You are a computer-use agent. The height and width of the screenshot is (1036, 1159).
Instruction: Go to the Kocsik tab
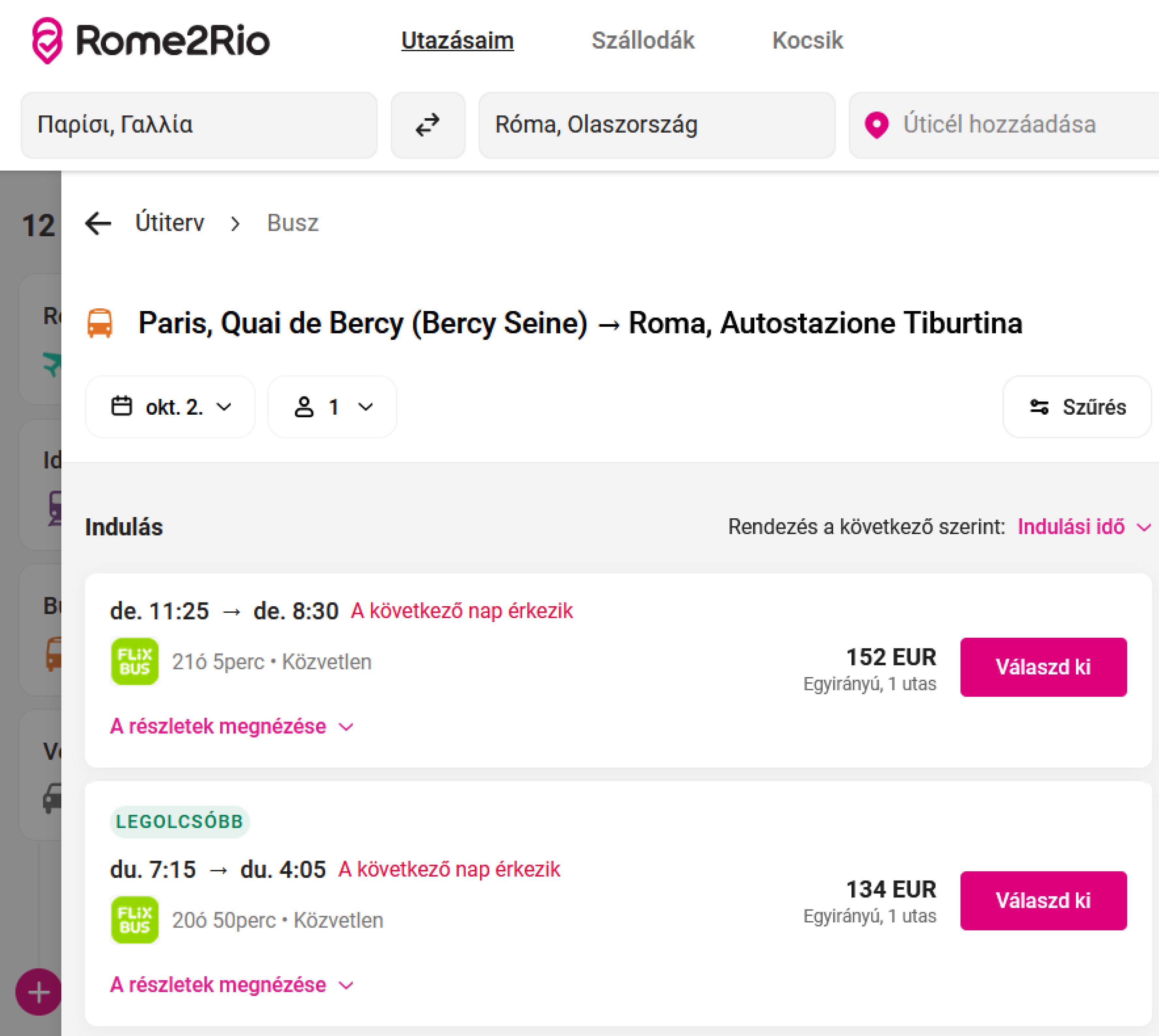(807, 40)
